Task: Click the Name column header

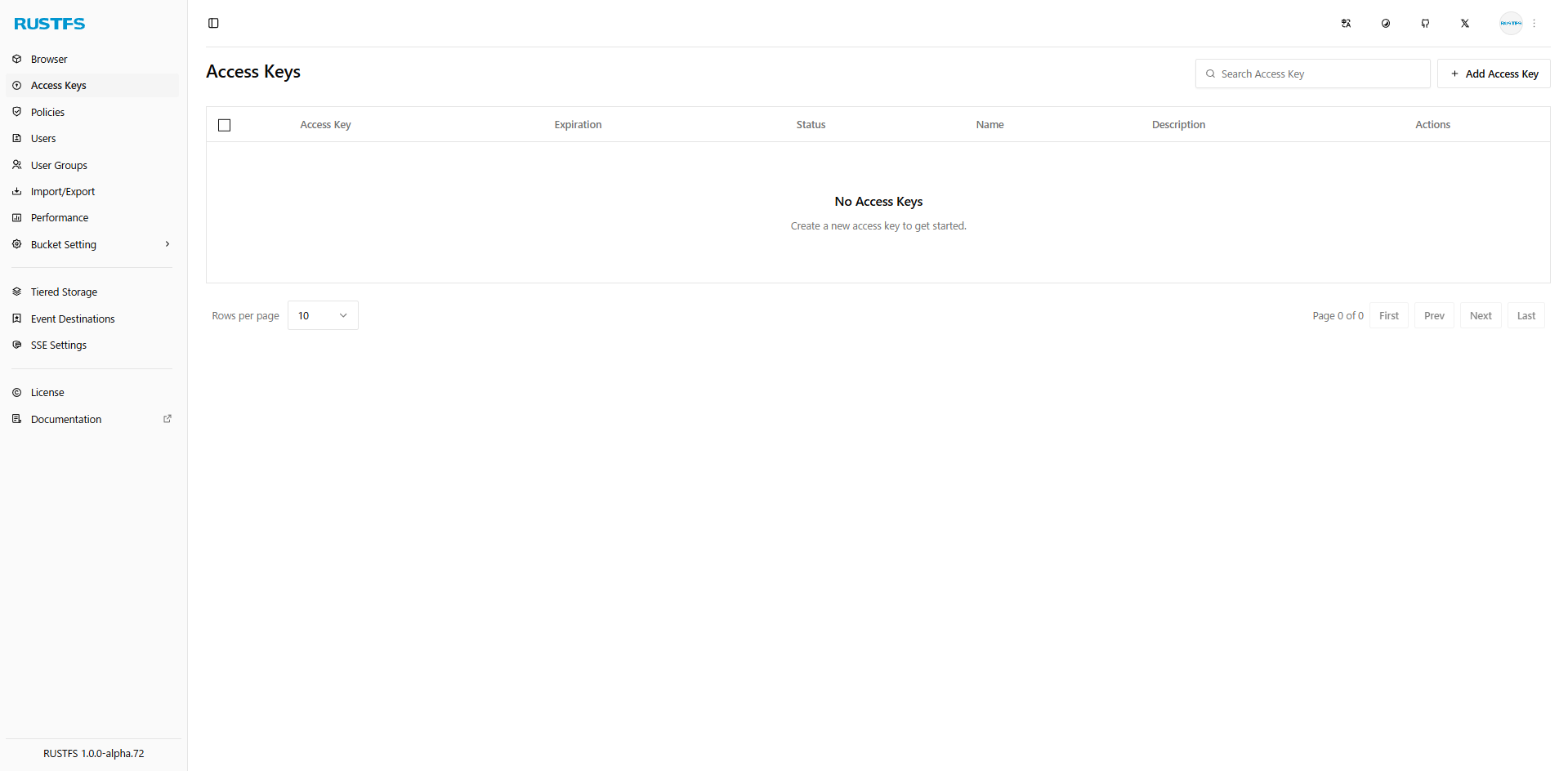Action: [x=989, y=124]
